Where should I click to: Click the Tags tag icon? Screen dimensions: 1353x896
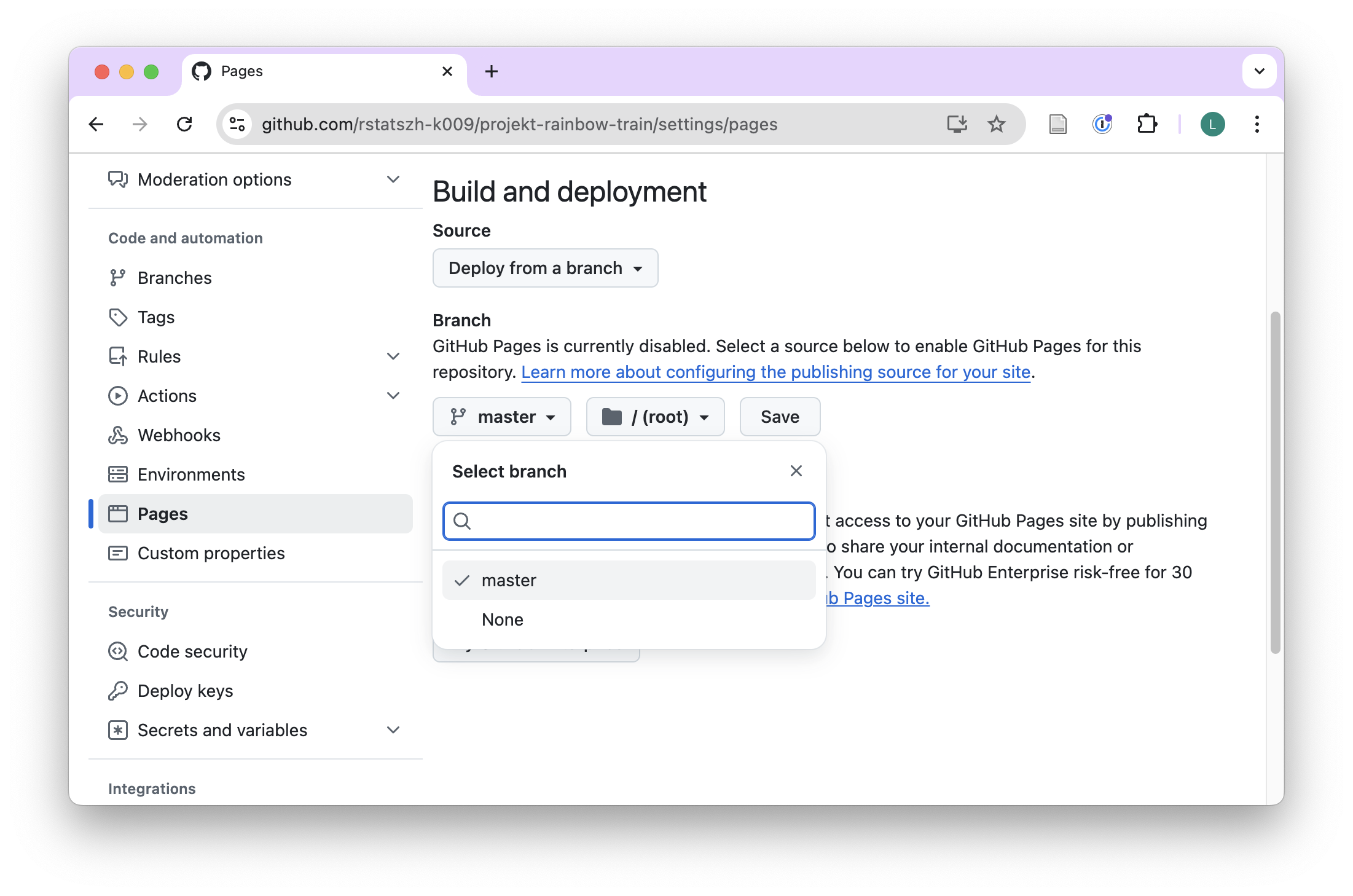pos(117,317)
